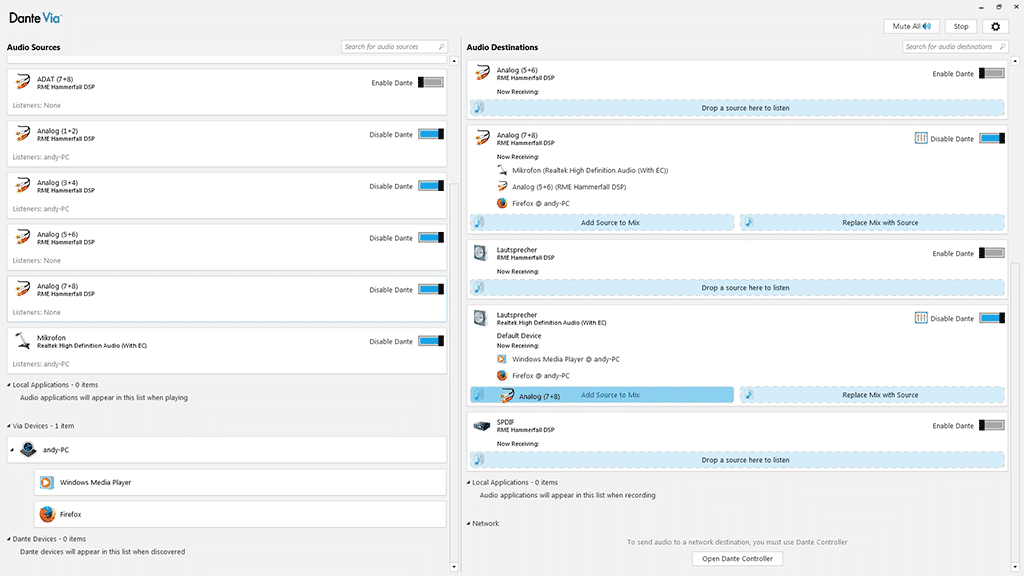Disable Dante on Analog (1+2) source
Viewport: 1024px width, 576px height.
click(x=430, y=135)
